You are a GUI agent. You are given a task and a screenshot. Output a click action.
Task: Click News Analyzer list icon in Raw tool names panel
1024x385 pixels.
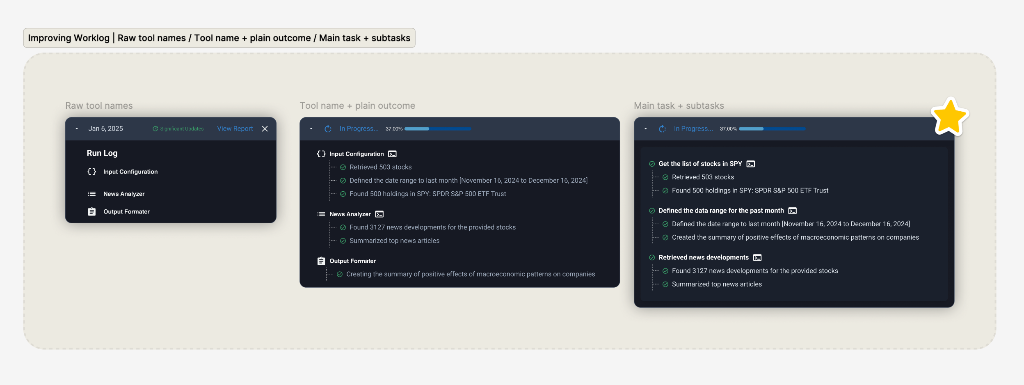91,194
